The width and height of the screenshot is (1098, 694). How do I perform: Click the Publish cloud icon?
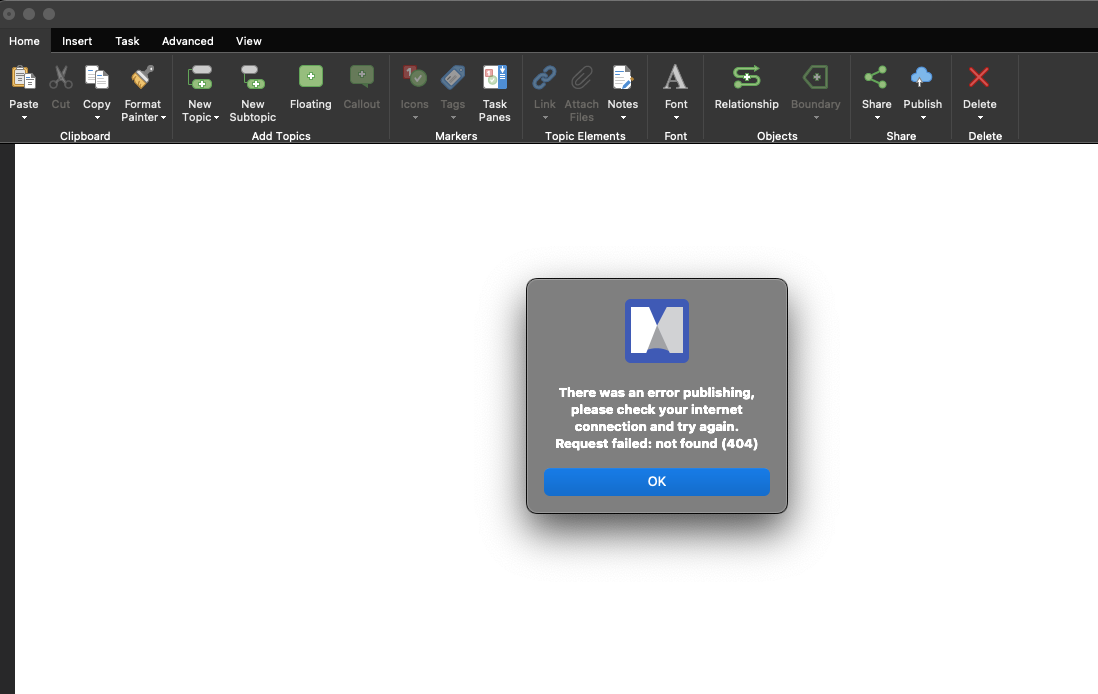click(922, 78)
